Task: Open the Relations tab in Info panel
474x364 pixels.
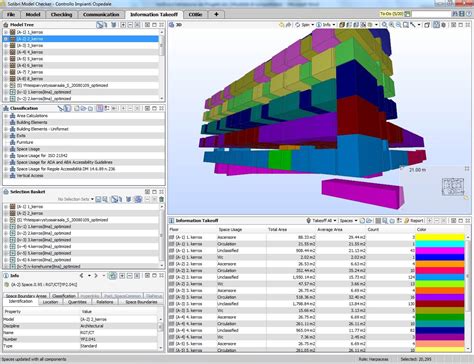Action: 105,302
